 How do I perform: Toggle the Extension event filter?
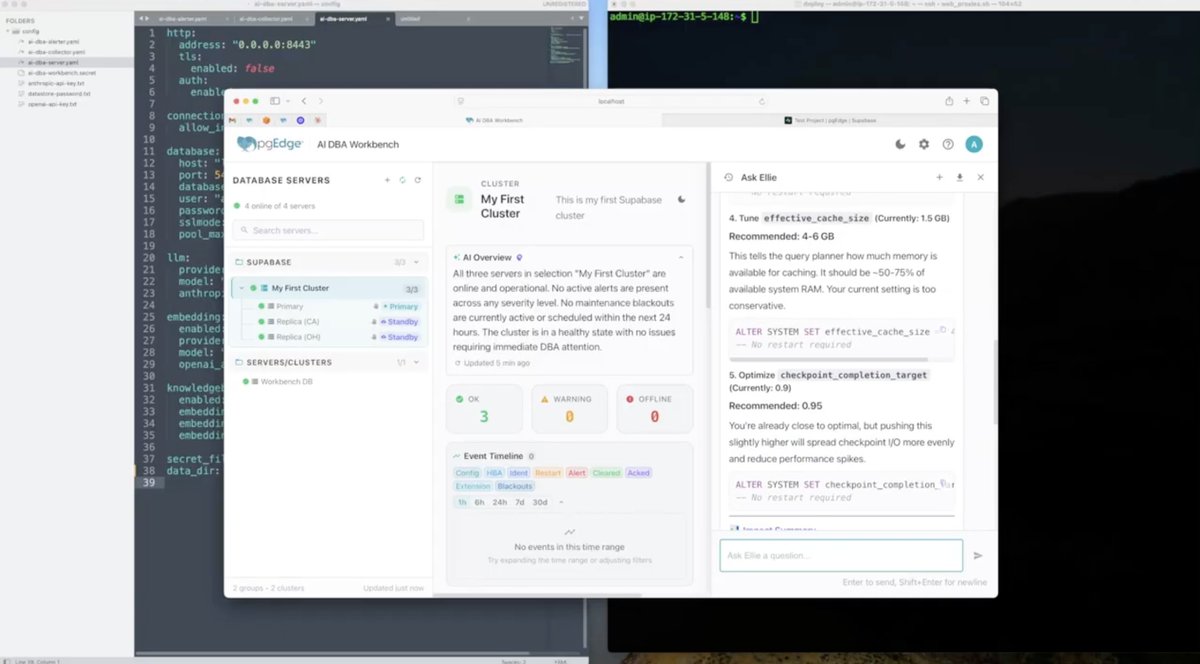pos(473,486)
